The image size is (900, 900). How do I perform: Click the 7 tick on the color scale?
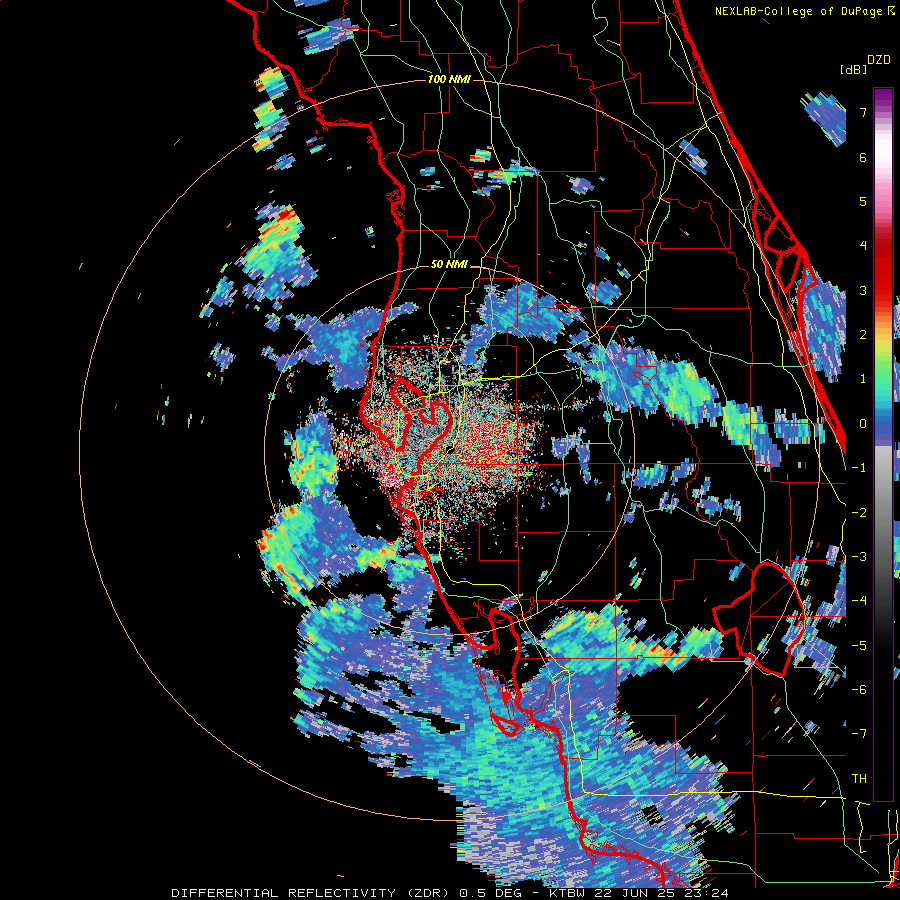click(x=863, y=112)
